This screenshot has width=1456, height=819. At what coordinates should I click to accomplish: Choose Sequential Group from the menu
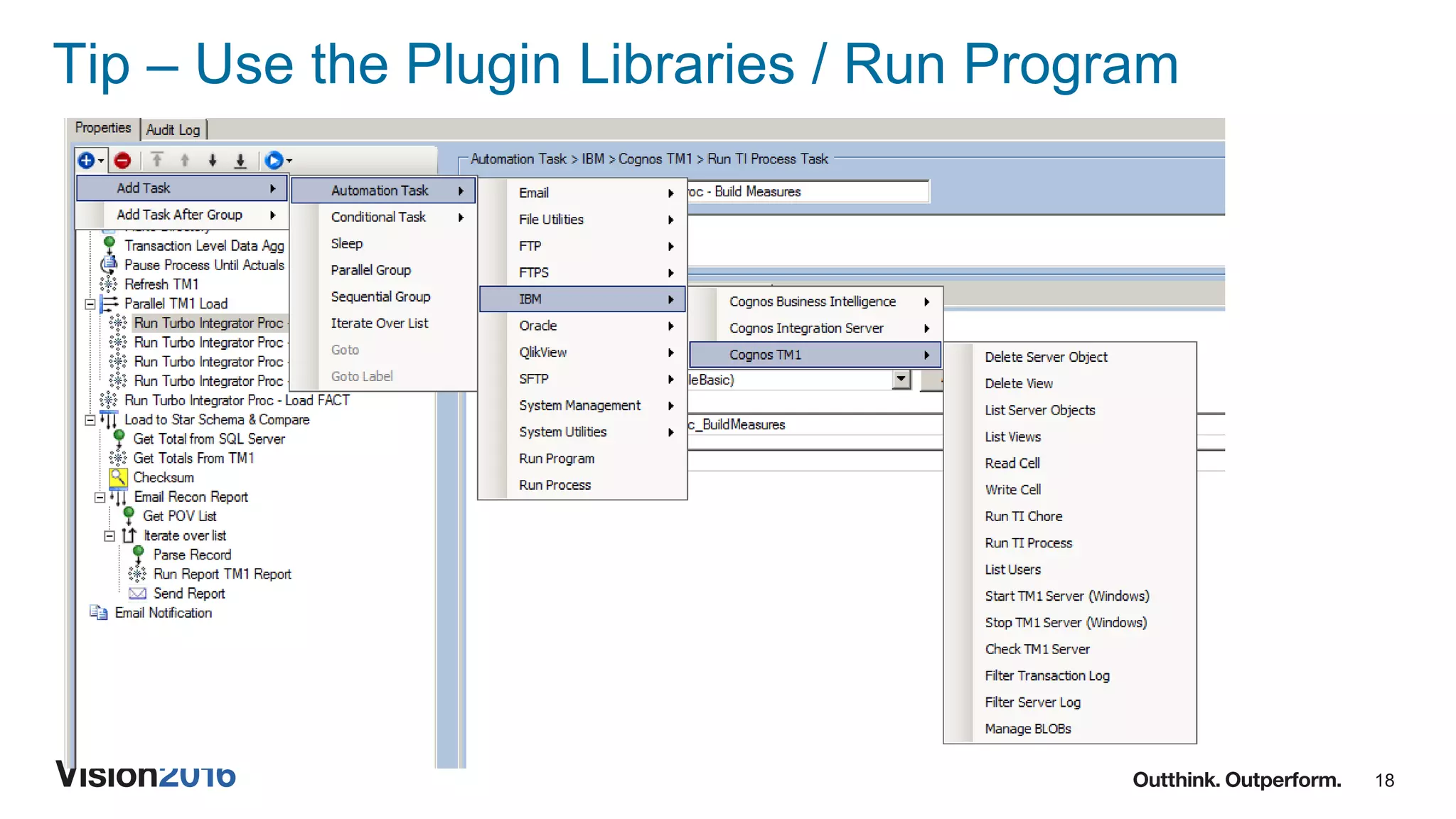click(x=383, y=296)
